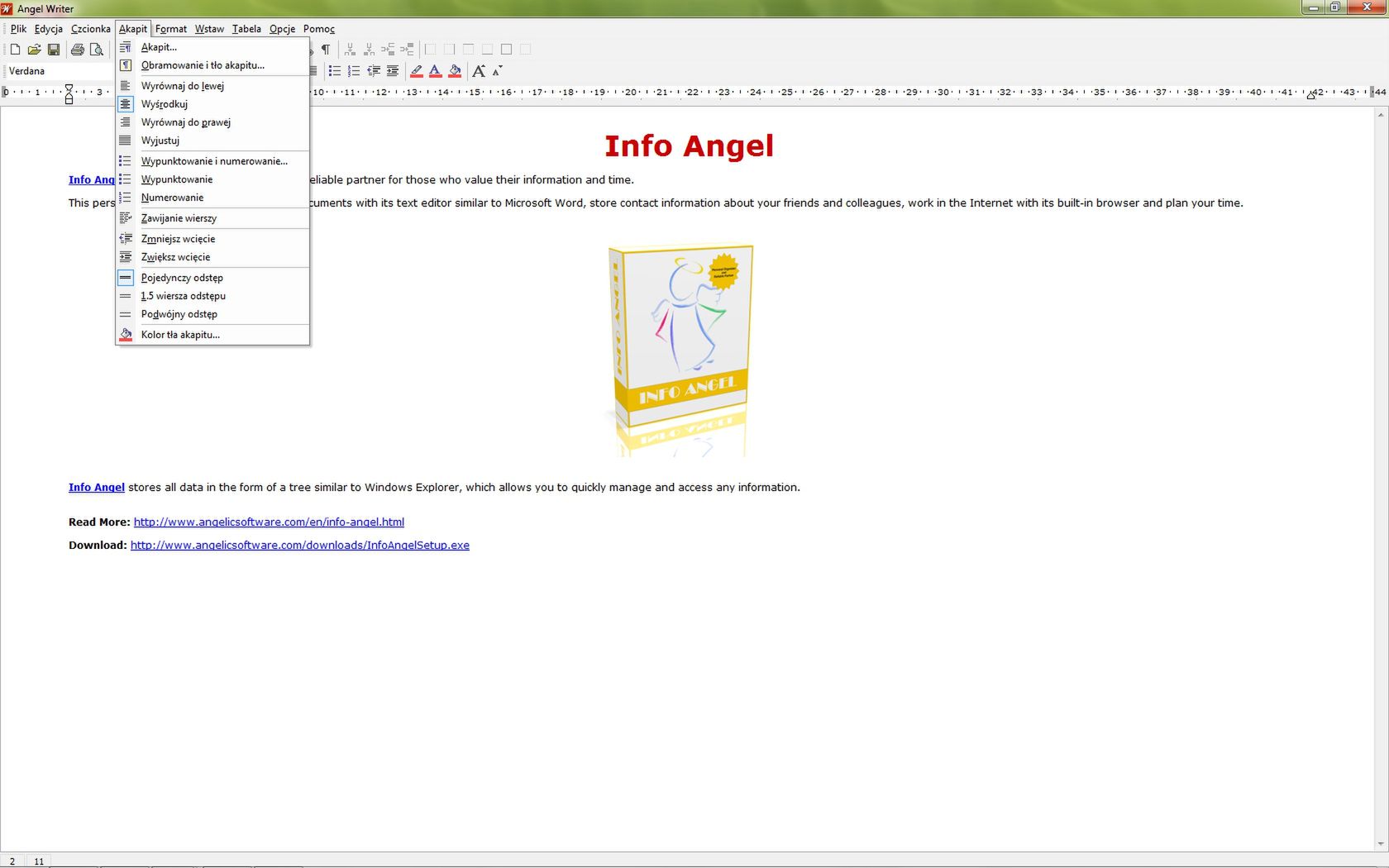Open the Czcionka menu
This screenshot has width=1389, height=868.
(x=90, y=29)
